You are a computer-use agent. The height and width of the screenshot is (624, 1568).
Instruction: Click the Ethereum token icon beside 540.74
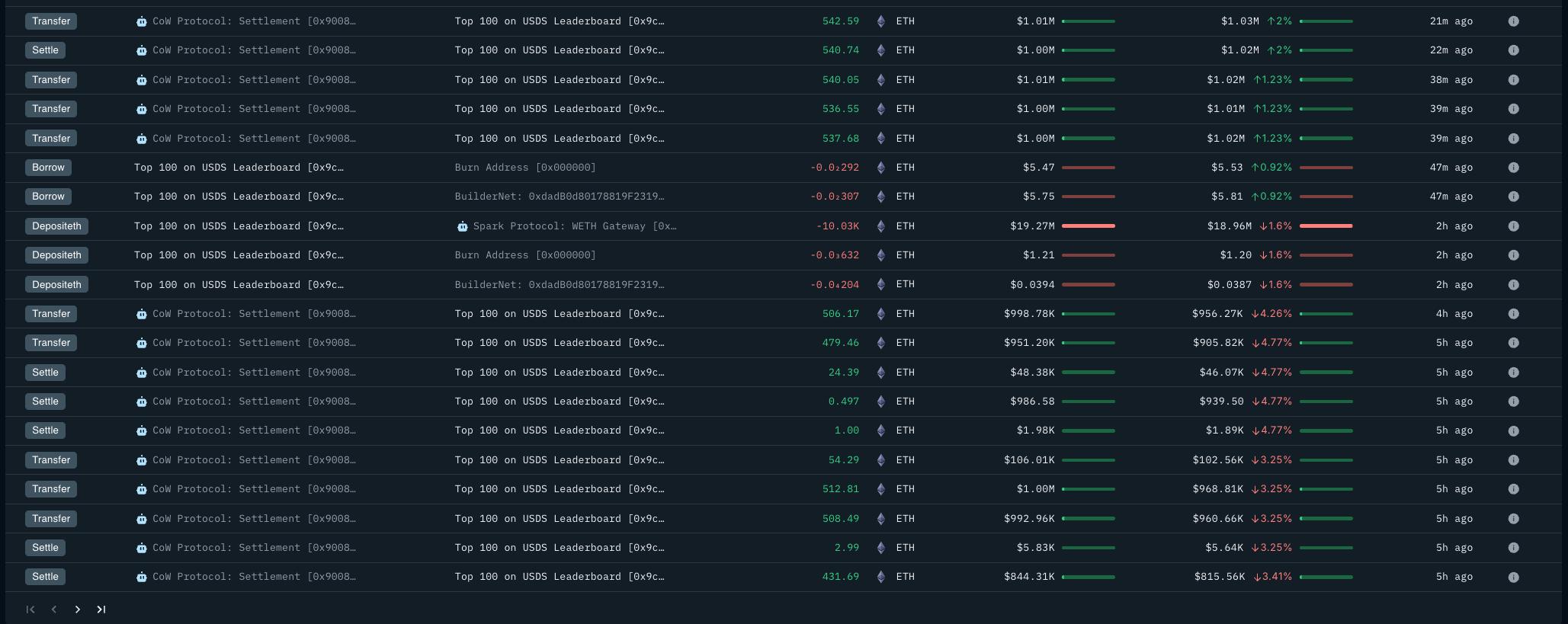(881, 50)
